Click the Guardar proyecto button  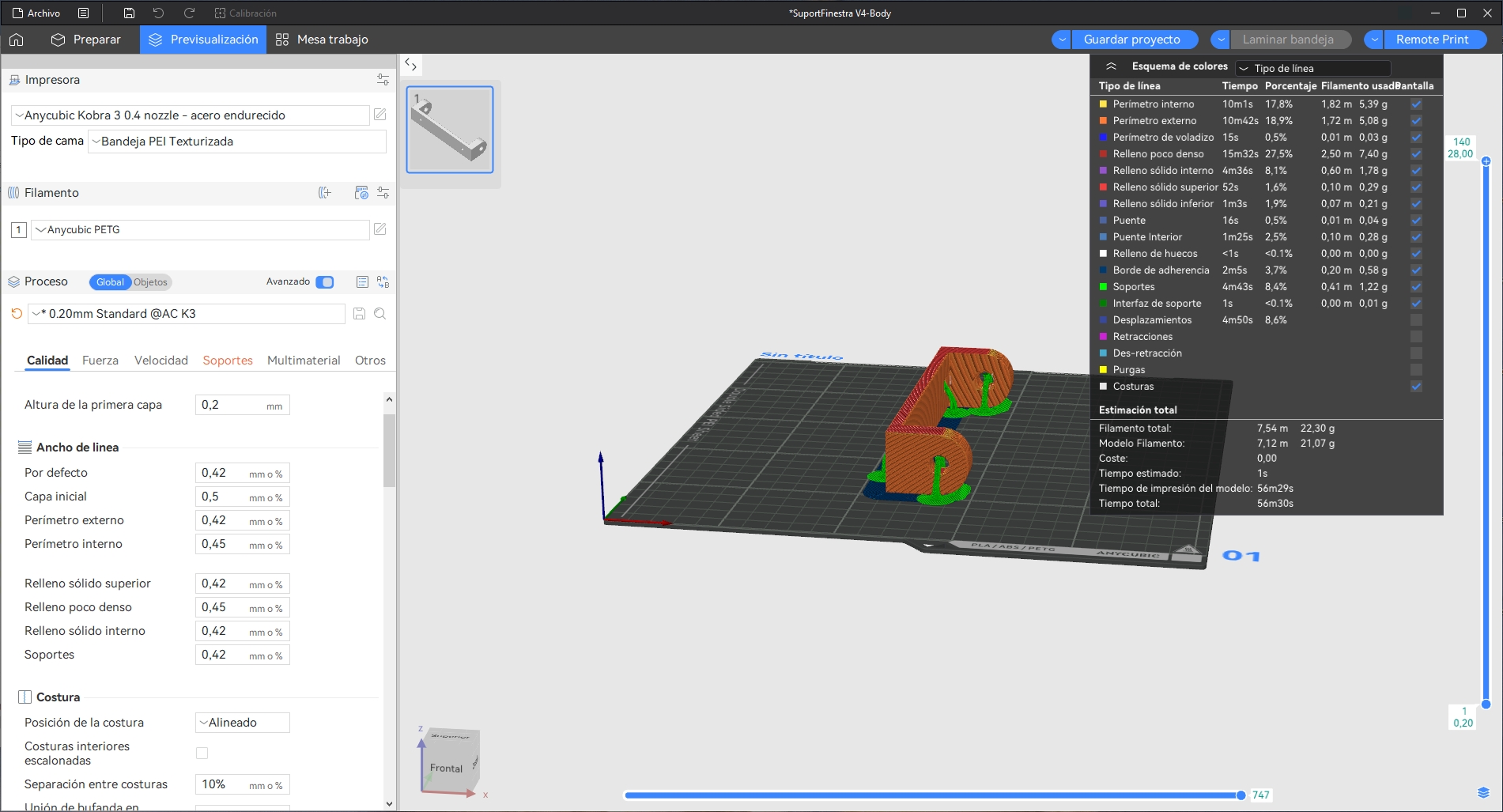tap(1131, 40)
